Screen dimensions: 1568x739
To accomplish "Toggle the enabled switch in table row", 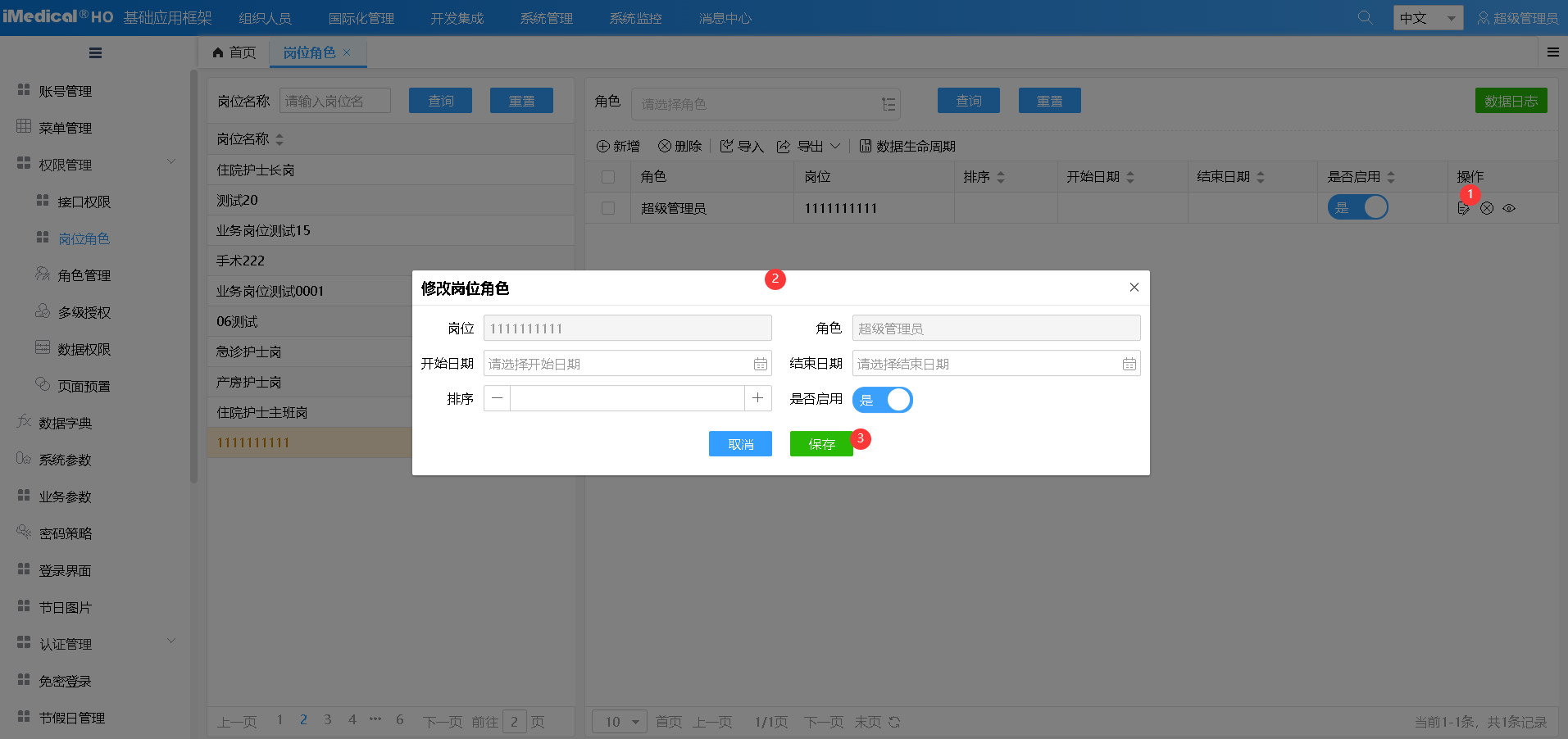I will [1357, 207].
